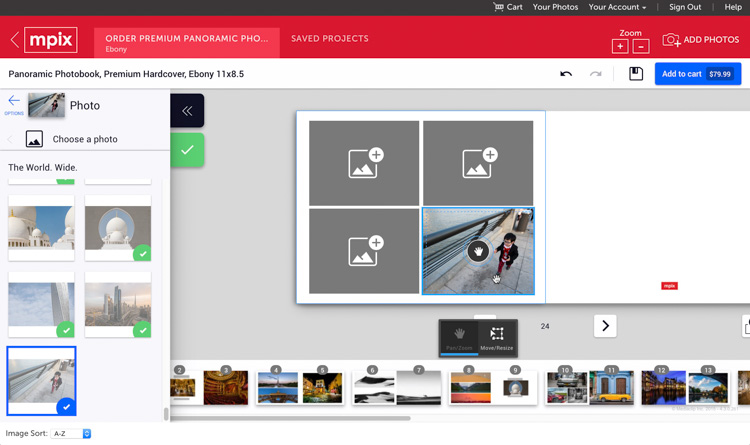Open the Saved Projects tab

pos(329,39)
